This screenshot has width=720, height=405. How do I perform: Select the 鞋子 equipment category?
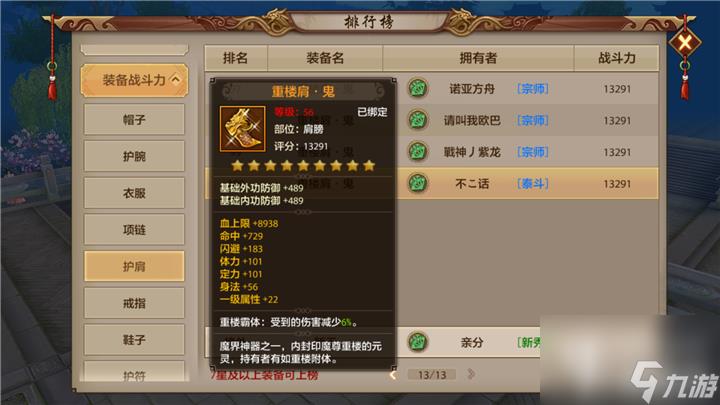point(134,340)
